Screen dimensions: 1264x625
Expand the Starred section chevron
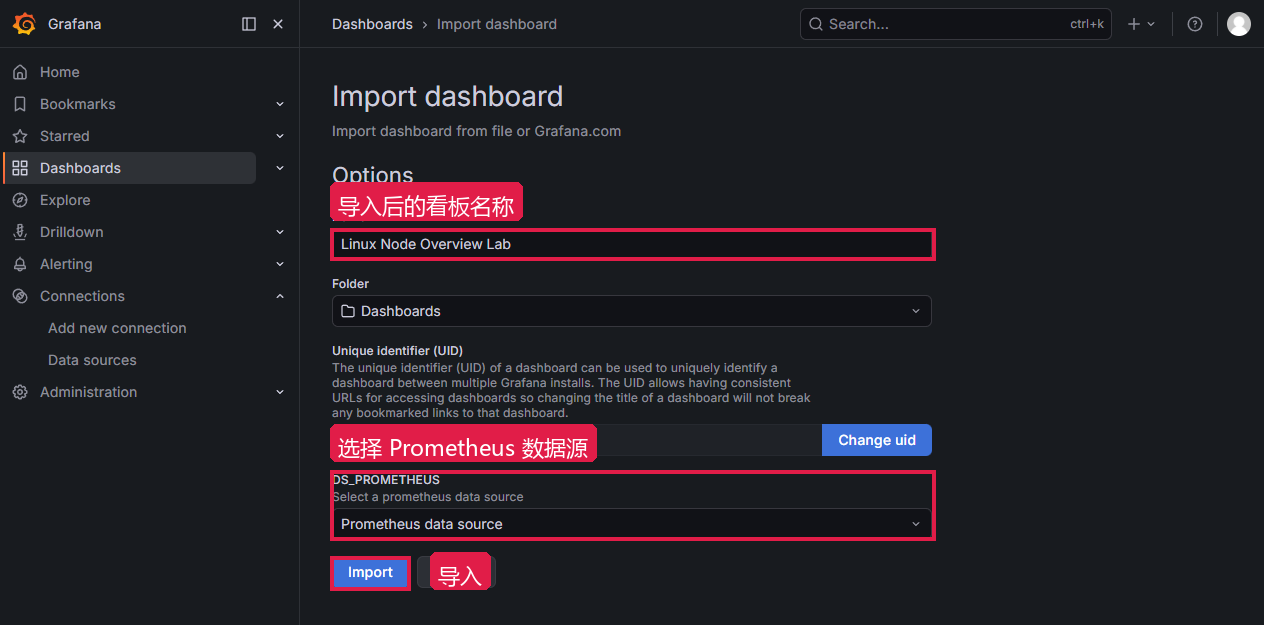tap(280, 136)
